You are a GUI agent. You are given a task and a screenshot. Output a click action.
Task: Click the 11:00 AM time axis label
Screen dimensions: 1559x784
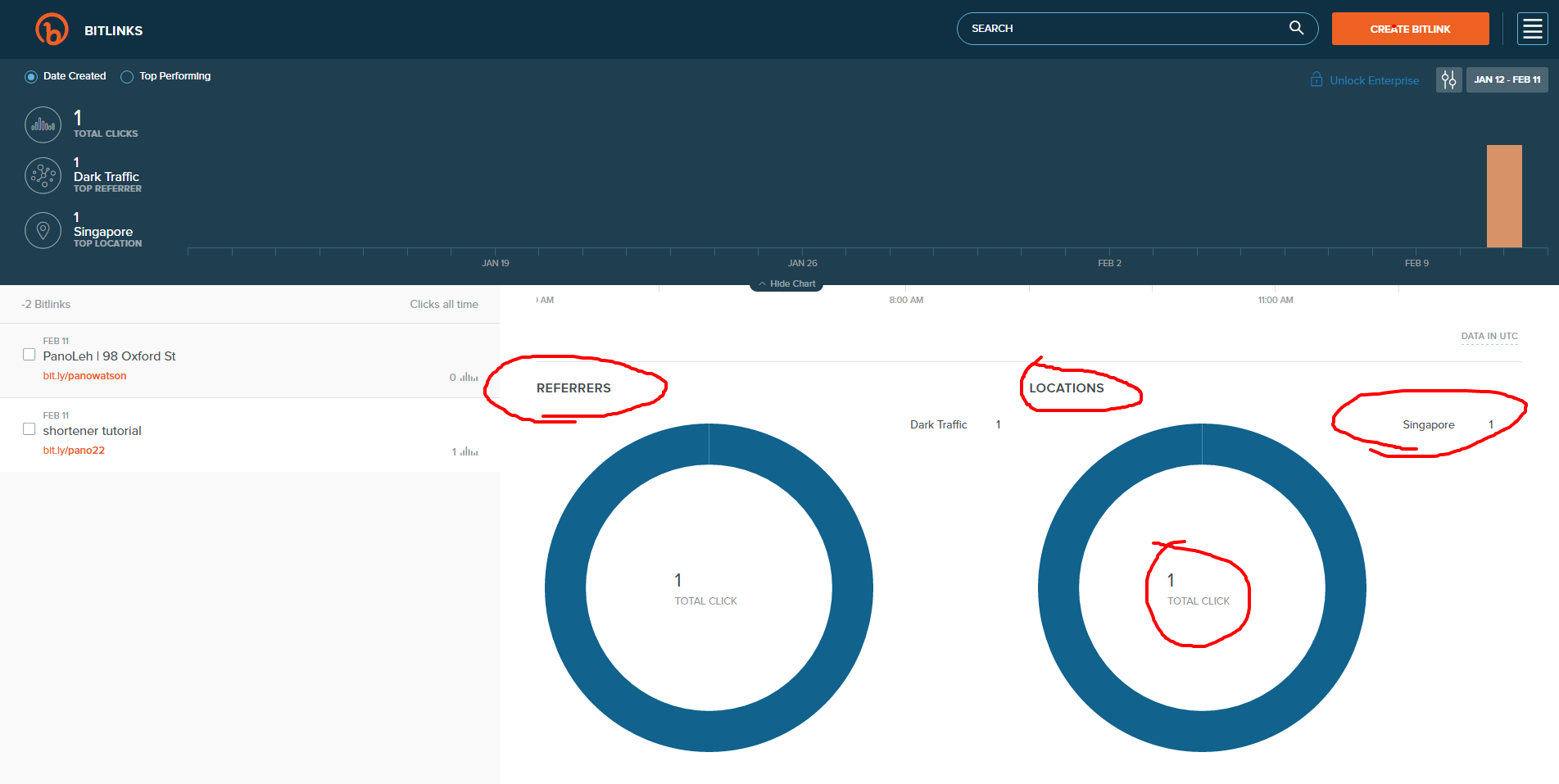1276,300
